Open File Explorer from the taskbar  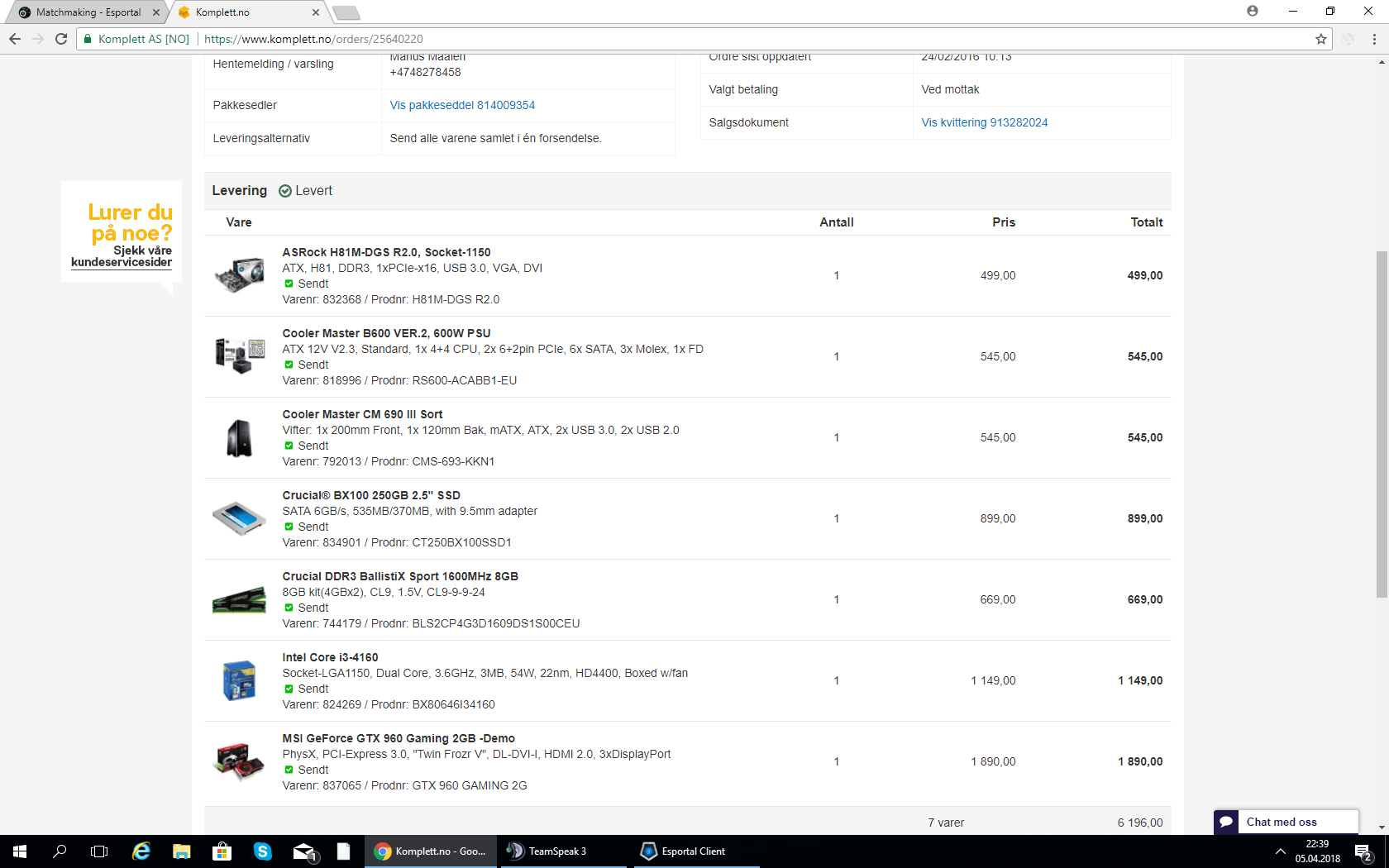coord(182,851)
